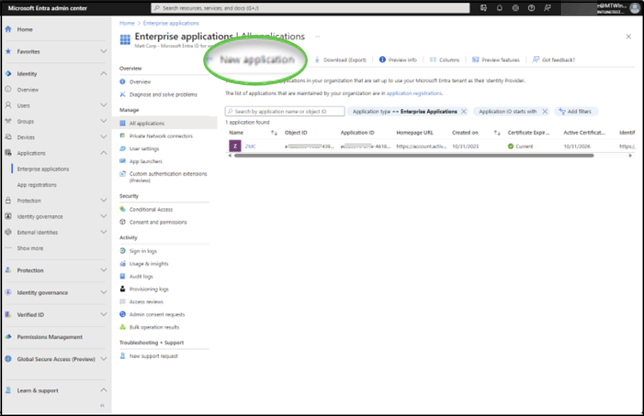Open Provisioning logs

[x=149, y=289]
